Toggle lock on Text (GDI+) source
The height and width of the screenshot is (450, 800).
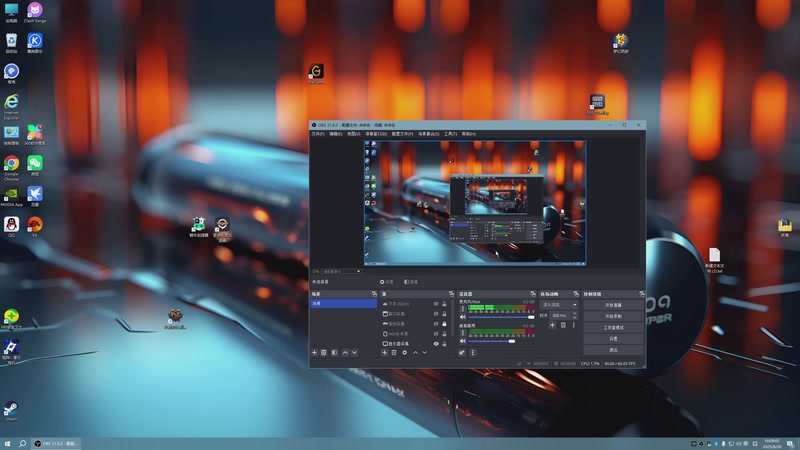(x=444, y=304)
